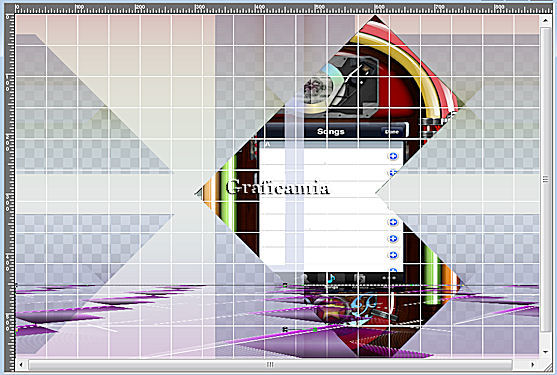Click the Graficamia watermark text

point(277,187)
